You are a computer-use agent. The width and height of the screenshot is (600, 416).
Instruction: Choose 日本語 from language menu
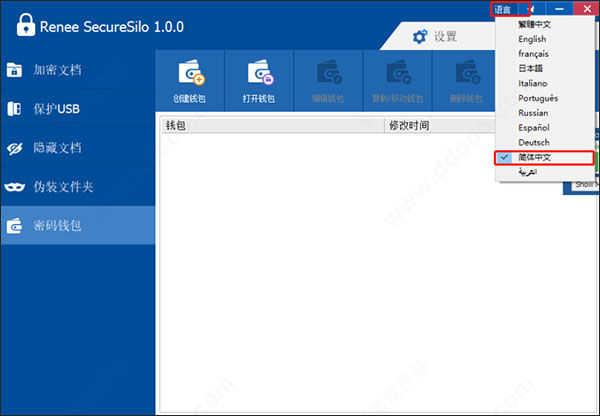545,69
